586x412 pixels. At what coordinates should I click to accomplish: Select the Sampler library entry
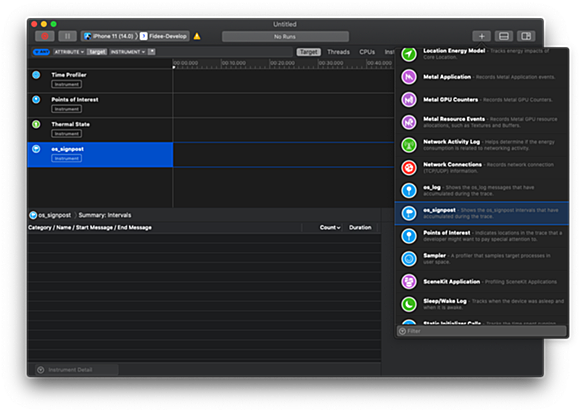pyautogui.click(x=482, y=259)
